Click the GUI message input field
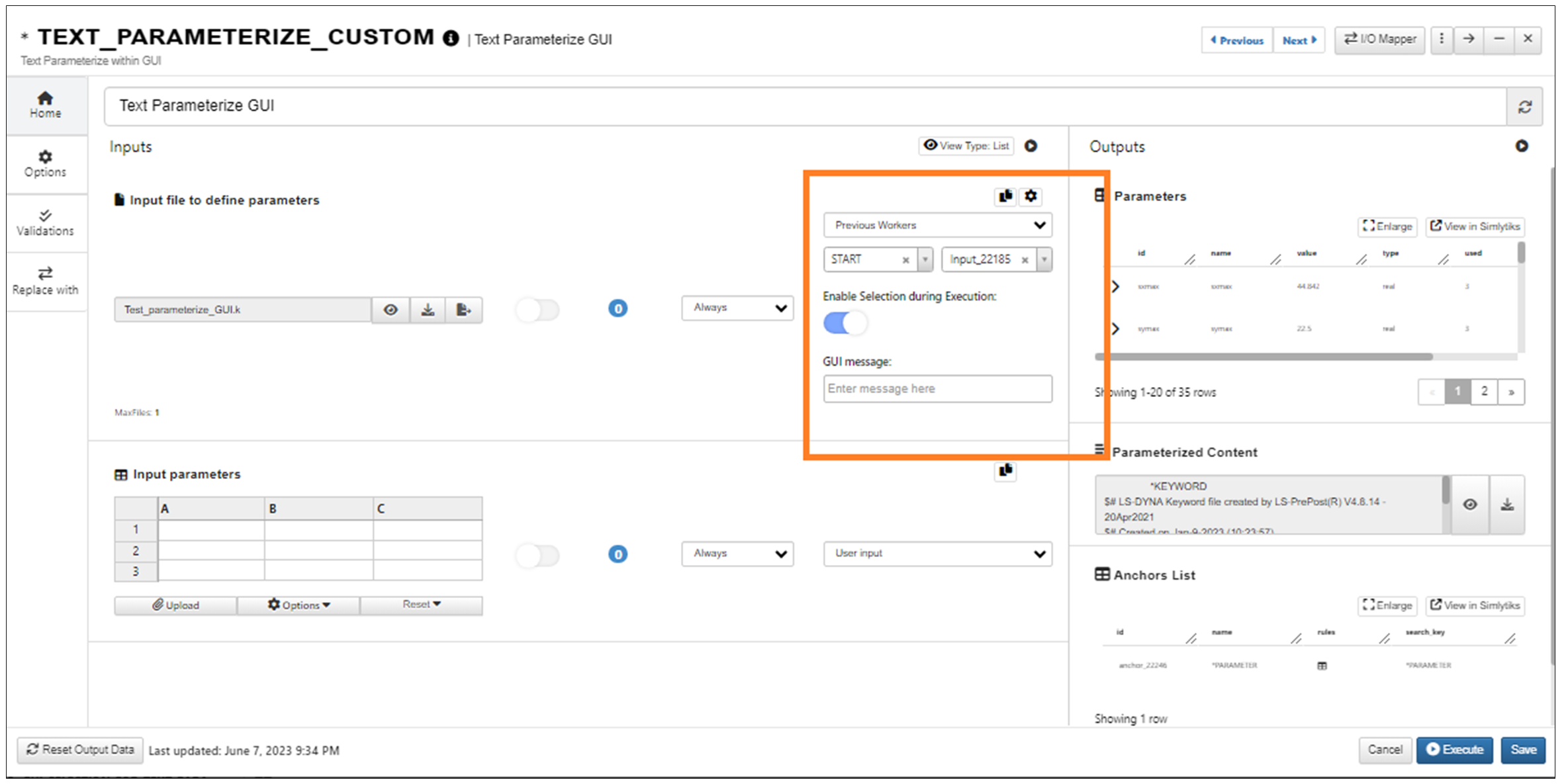Viewport: 1568px width, 784px height. 937,389
